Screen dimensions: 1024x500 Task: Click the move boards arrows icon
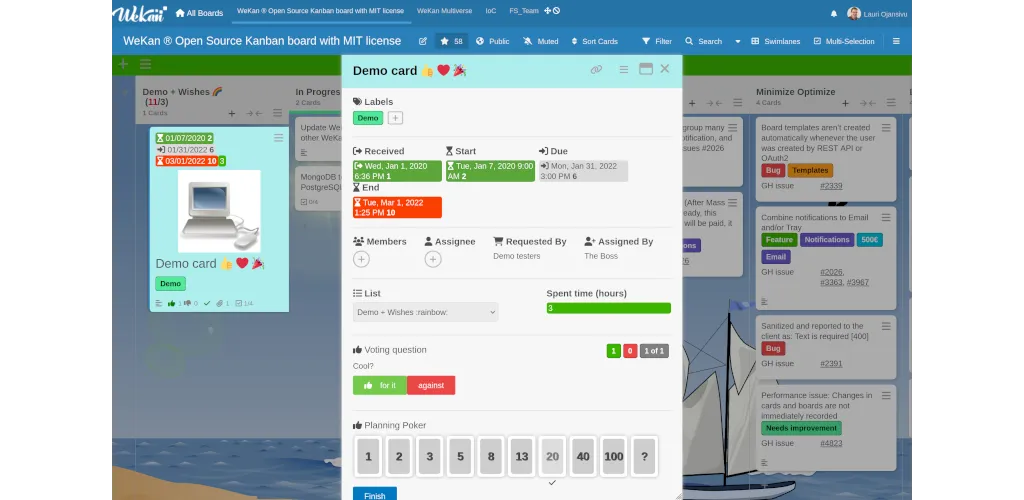547,11
